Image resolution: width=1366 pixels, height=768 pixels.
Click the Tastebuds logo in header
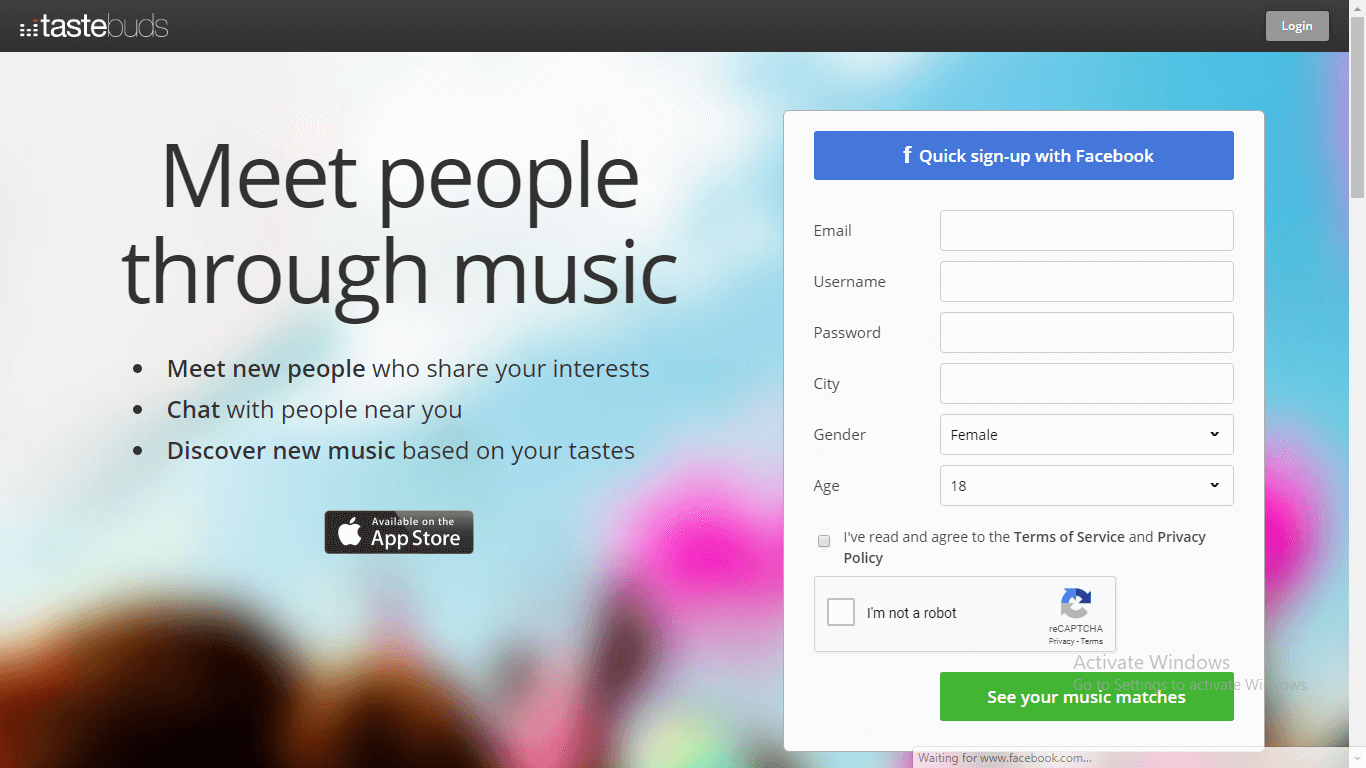pyautogui.click(x=94, y=26)
